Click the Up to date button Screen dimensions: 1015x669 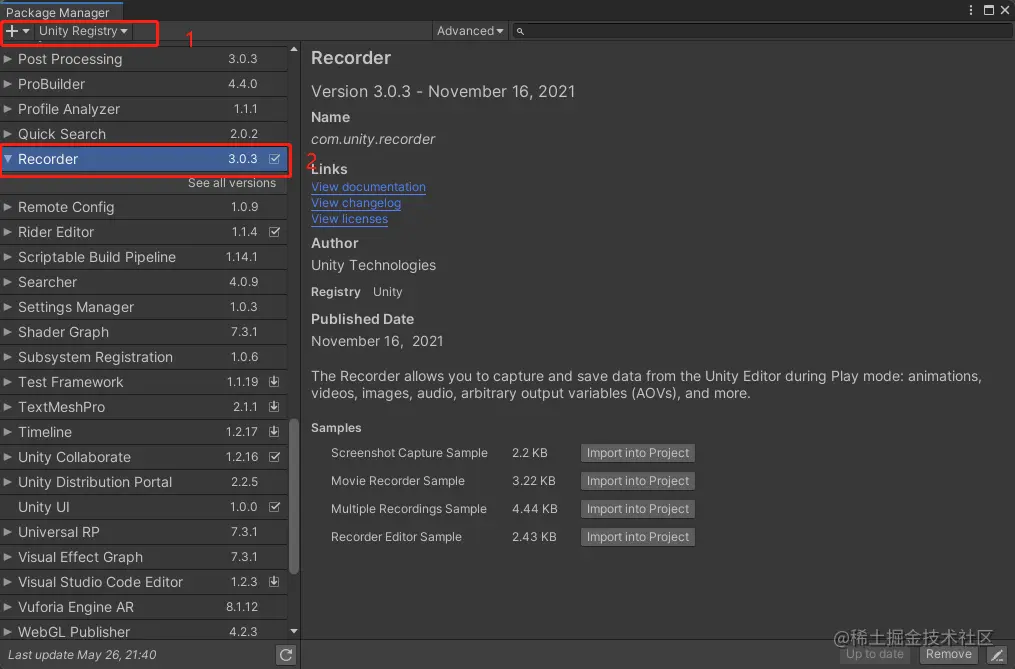pyautogui.click(x=875, y=654)
